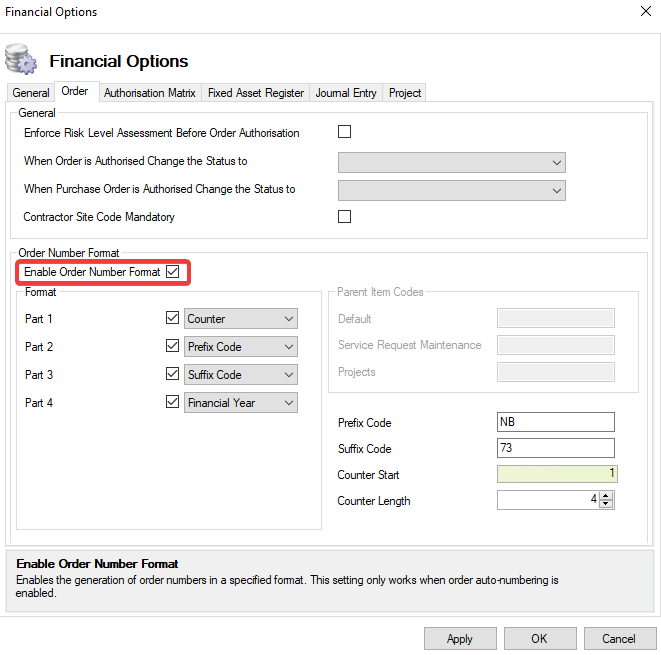
Task: Toggle the Part 1 checkbox
Action: [x=173, y=319]
